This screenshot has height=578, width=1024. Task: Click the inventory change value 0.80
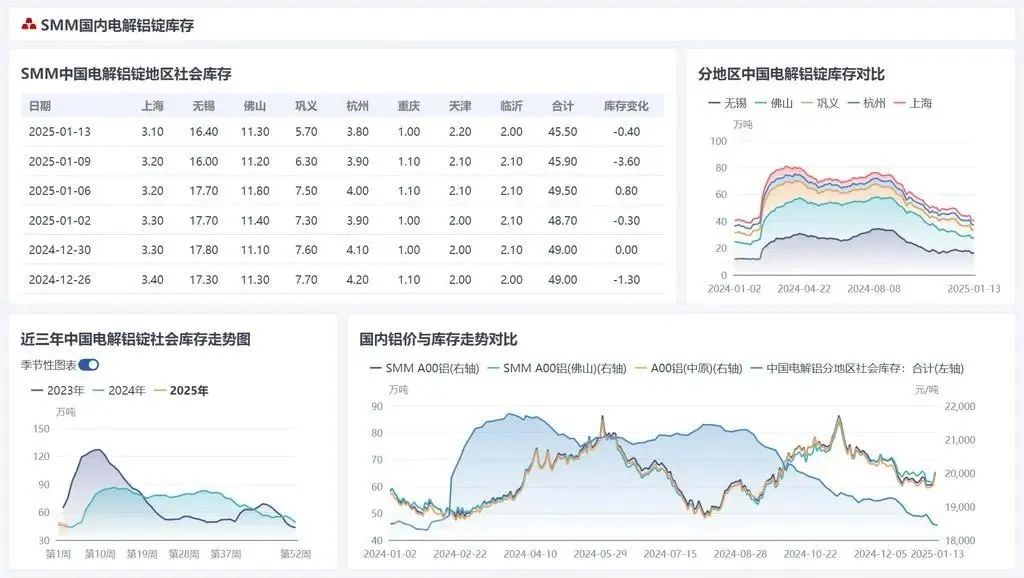(x=626, y=191)
